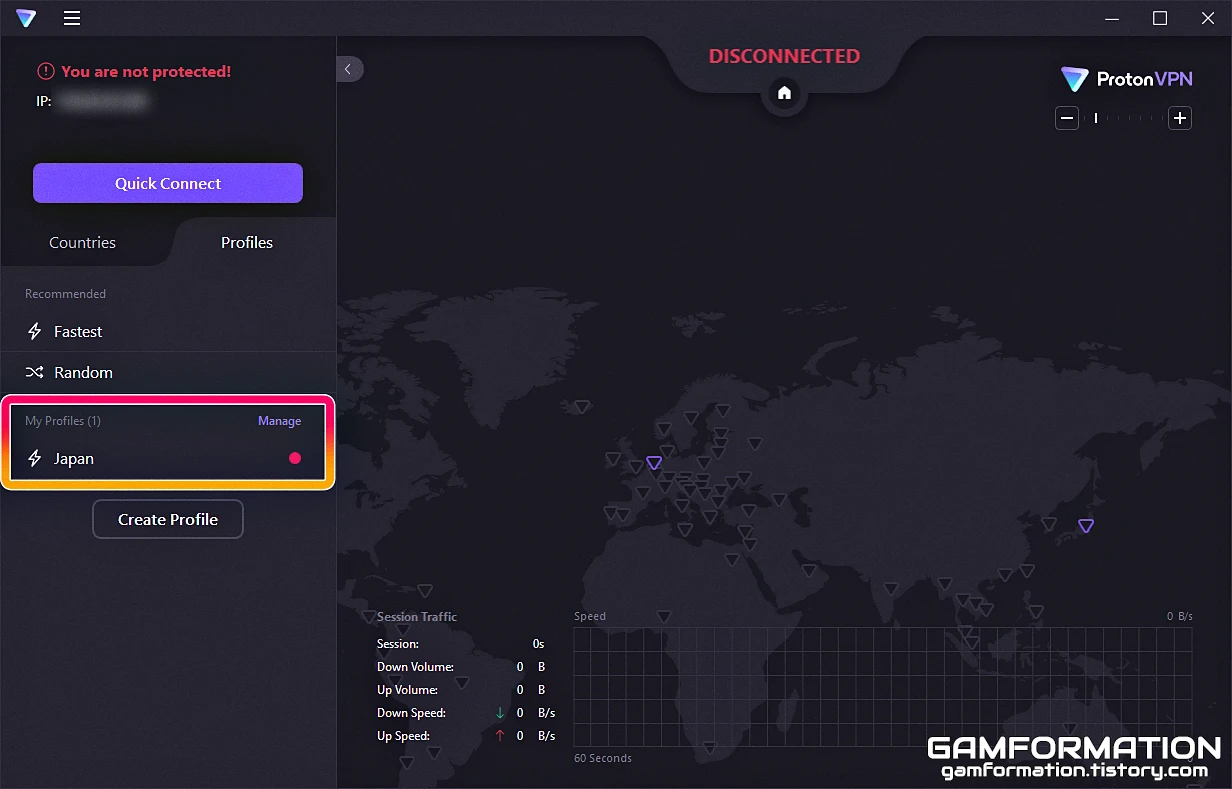Click the DISCONNECTED status label
This screenshot has height=789, width=1232.
pos(784,56)
